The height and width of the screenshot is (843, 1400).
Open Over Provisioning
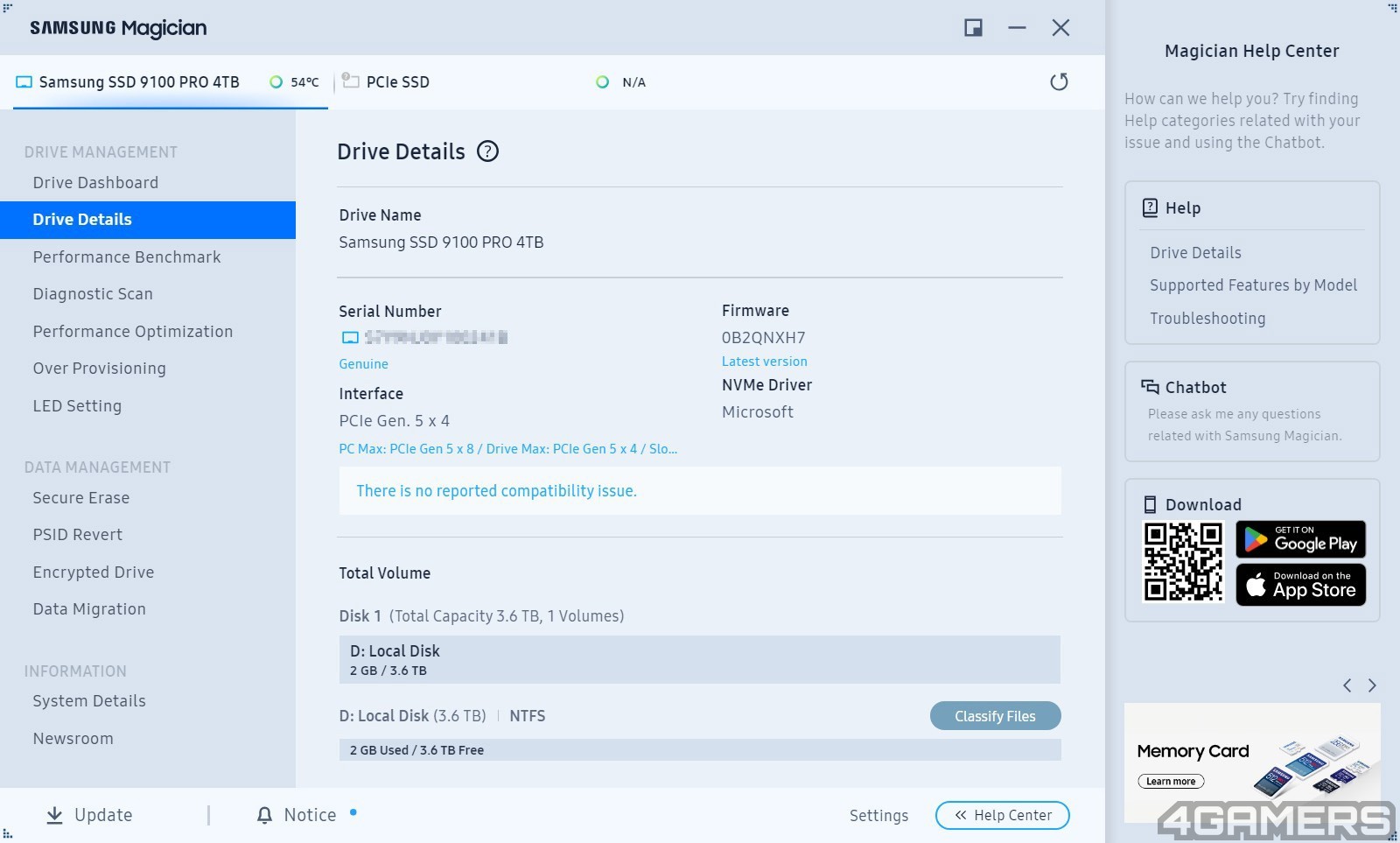coord(99,369)
